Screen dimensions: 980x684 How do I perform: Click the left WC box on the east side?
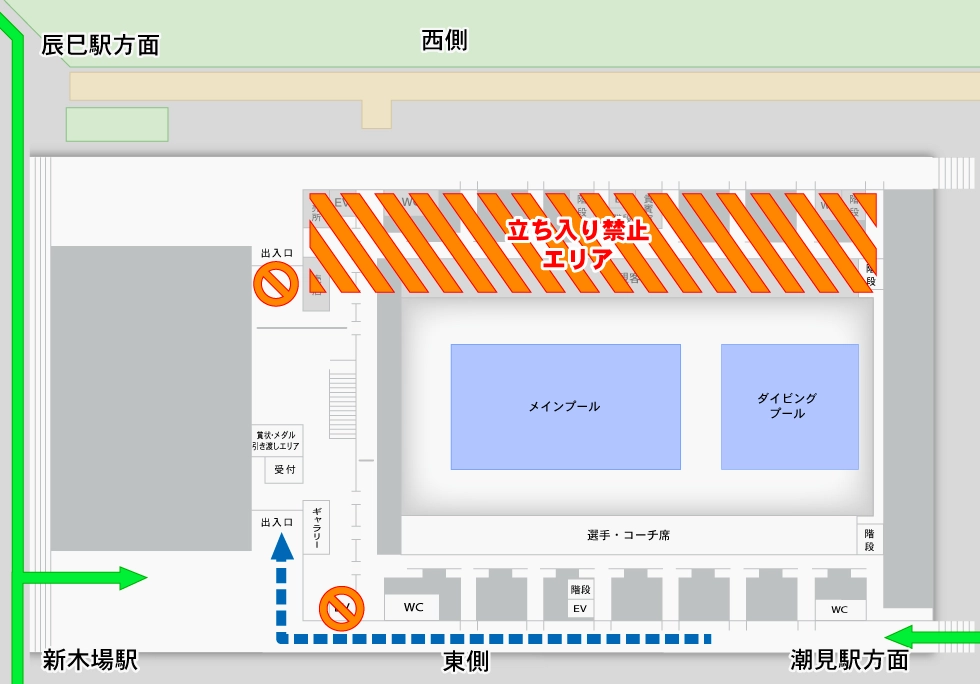[413, 607]
